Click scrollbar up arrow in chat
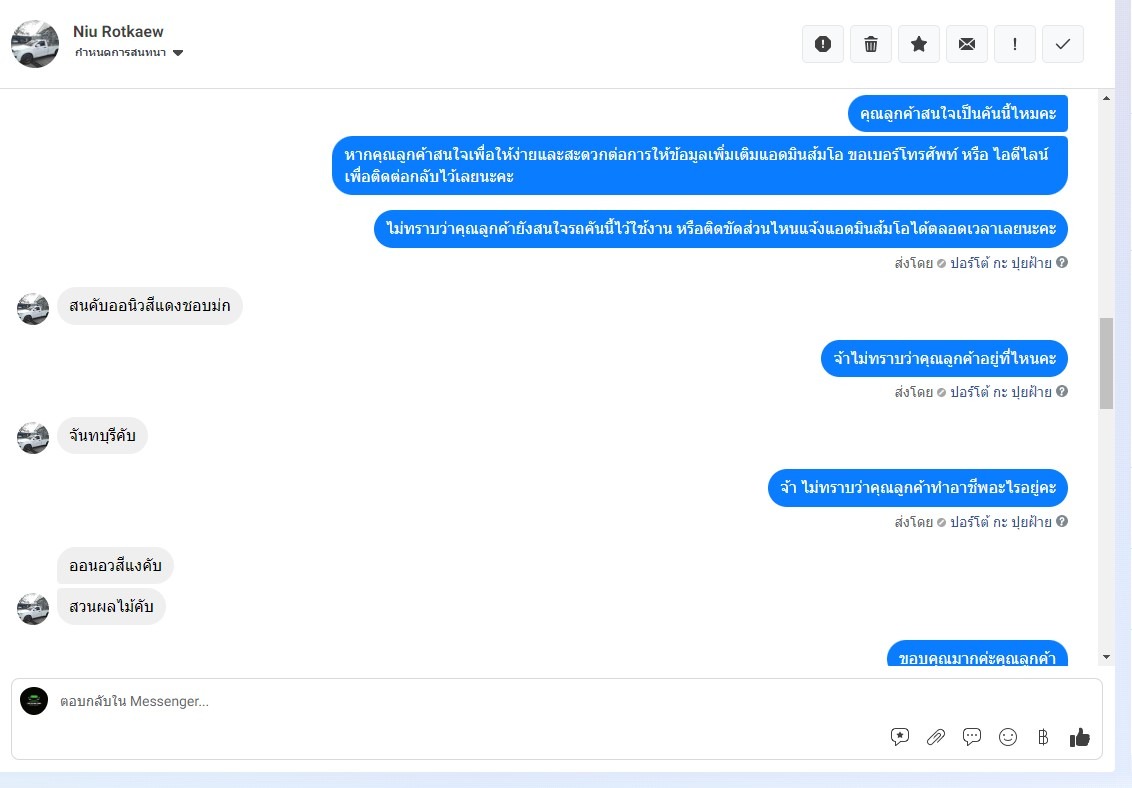The height and width of the screenshot is (788, 1132). coord(1106,98)
